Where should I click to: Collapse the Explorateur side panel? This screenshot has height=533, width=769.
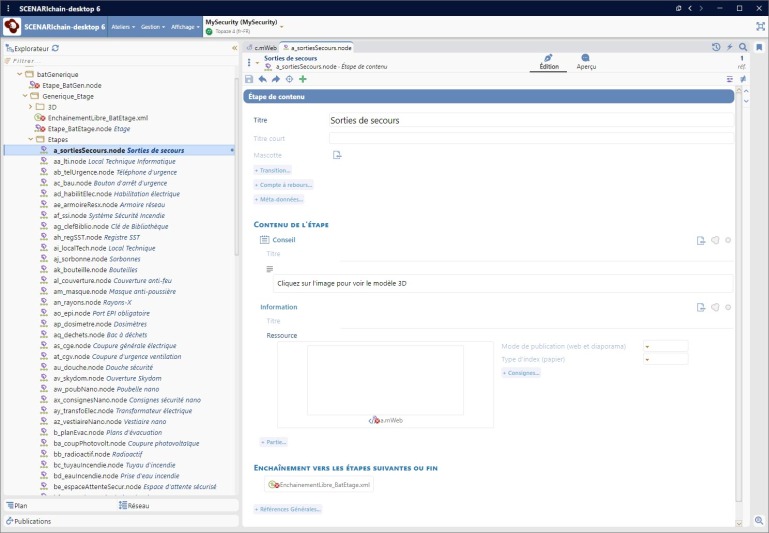pos(234,47)
